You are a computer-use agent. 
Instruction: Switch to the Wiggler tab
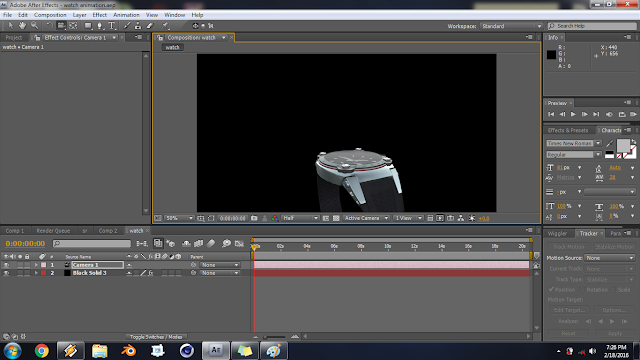coord(558,233)
